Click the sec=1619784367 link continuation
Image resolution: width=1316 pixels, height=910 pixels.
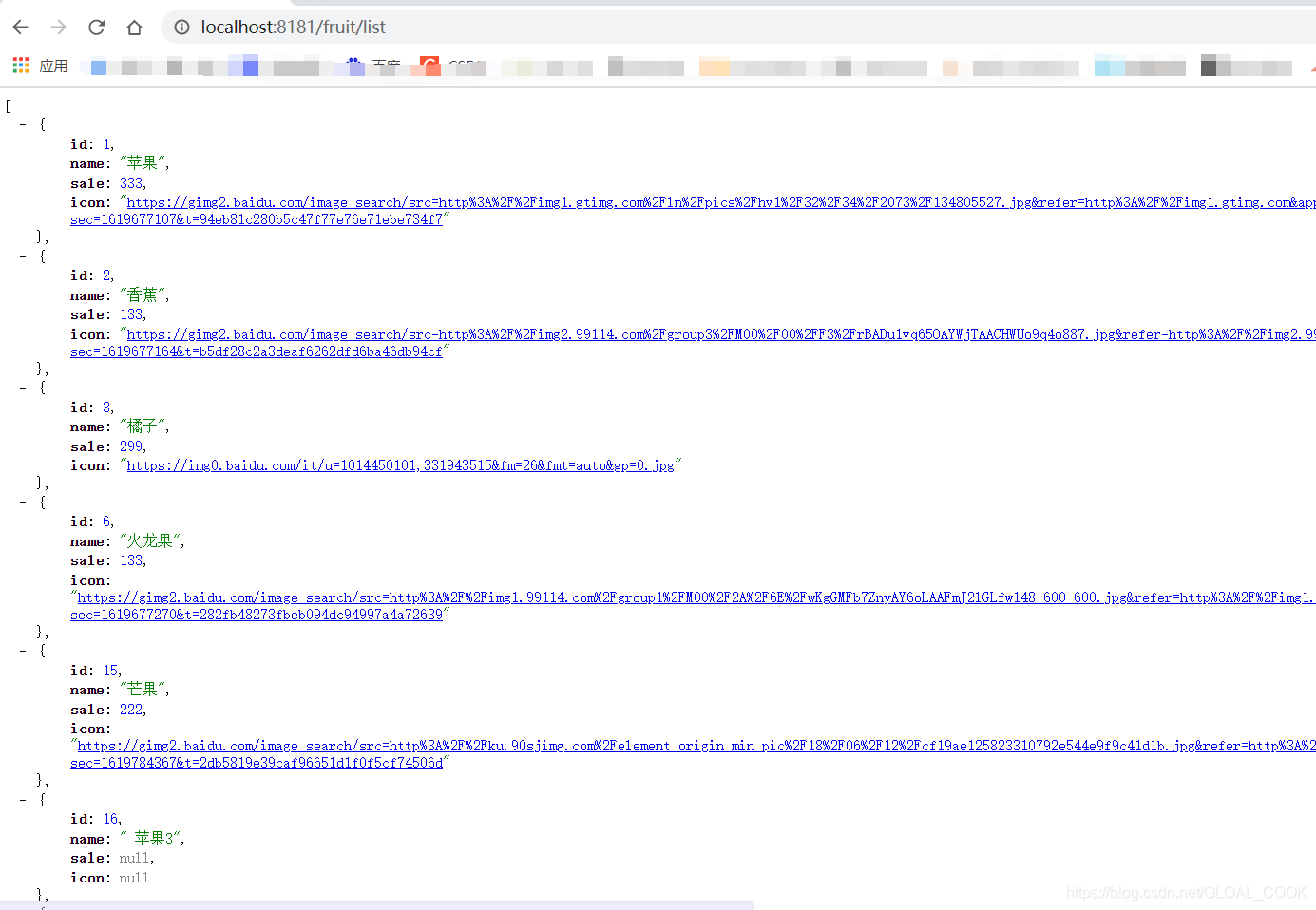(257, 763)
